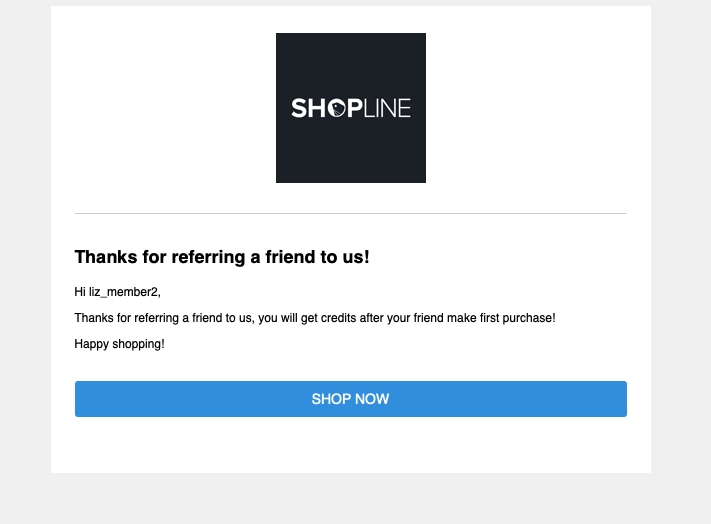Click the bold SHOP lettering in the logo

(326, 108)
